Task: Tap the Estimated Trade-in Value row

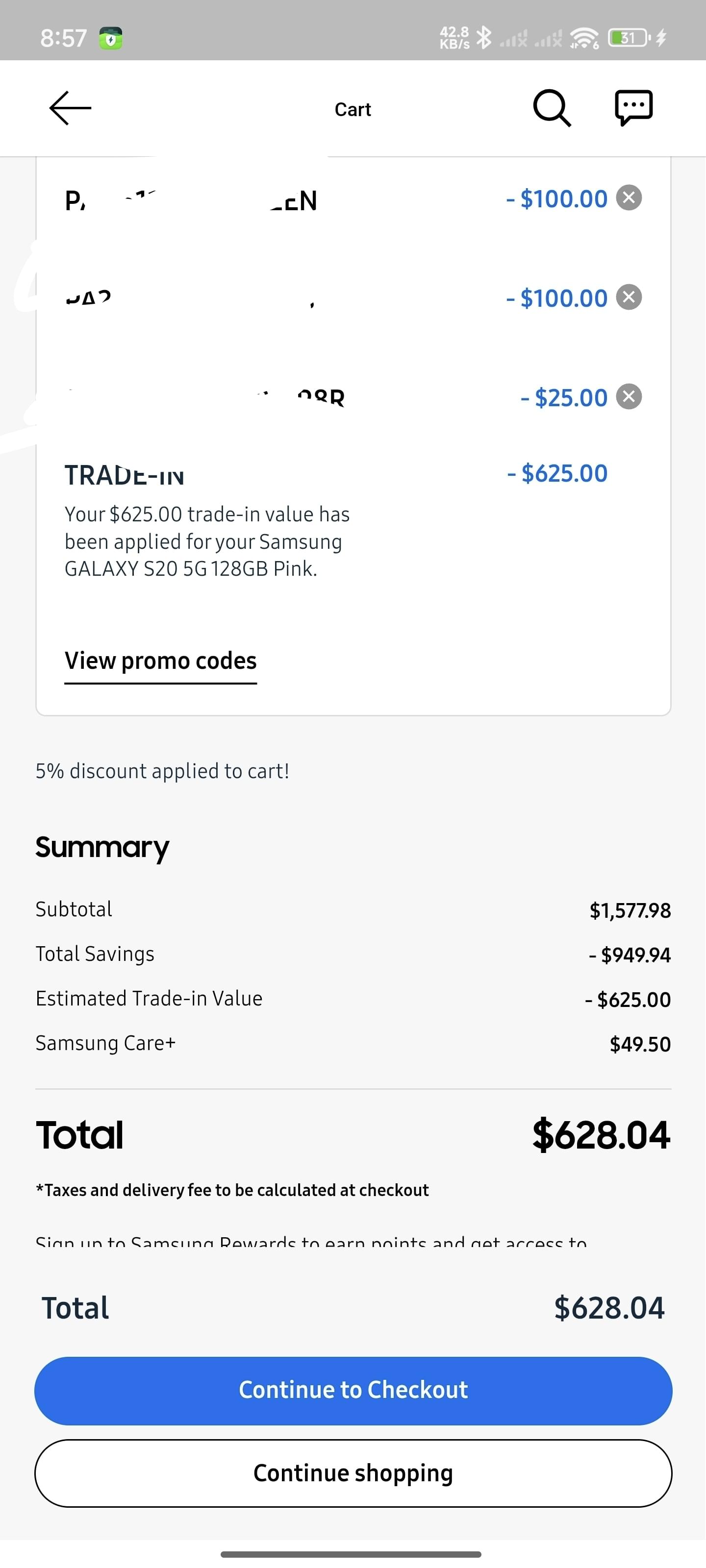Action: [353, 999]
